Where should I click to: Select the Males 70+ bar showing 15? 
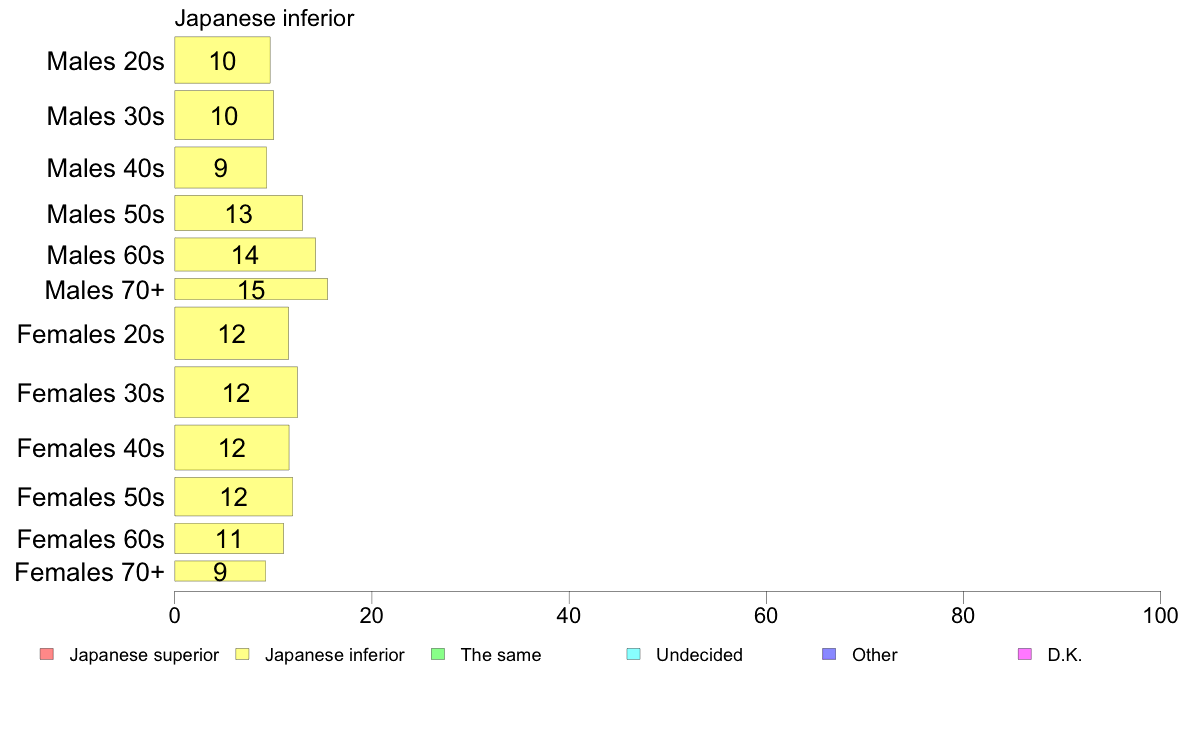click(x=251, y=289)
